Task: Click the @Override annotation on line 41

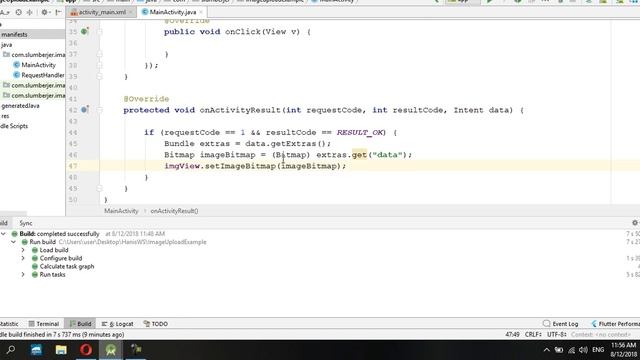Action: pos(146,99)
